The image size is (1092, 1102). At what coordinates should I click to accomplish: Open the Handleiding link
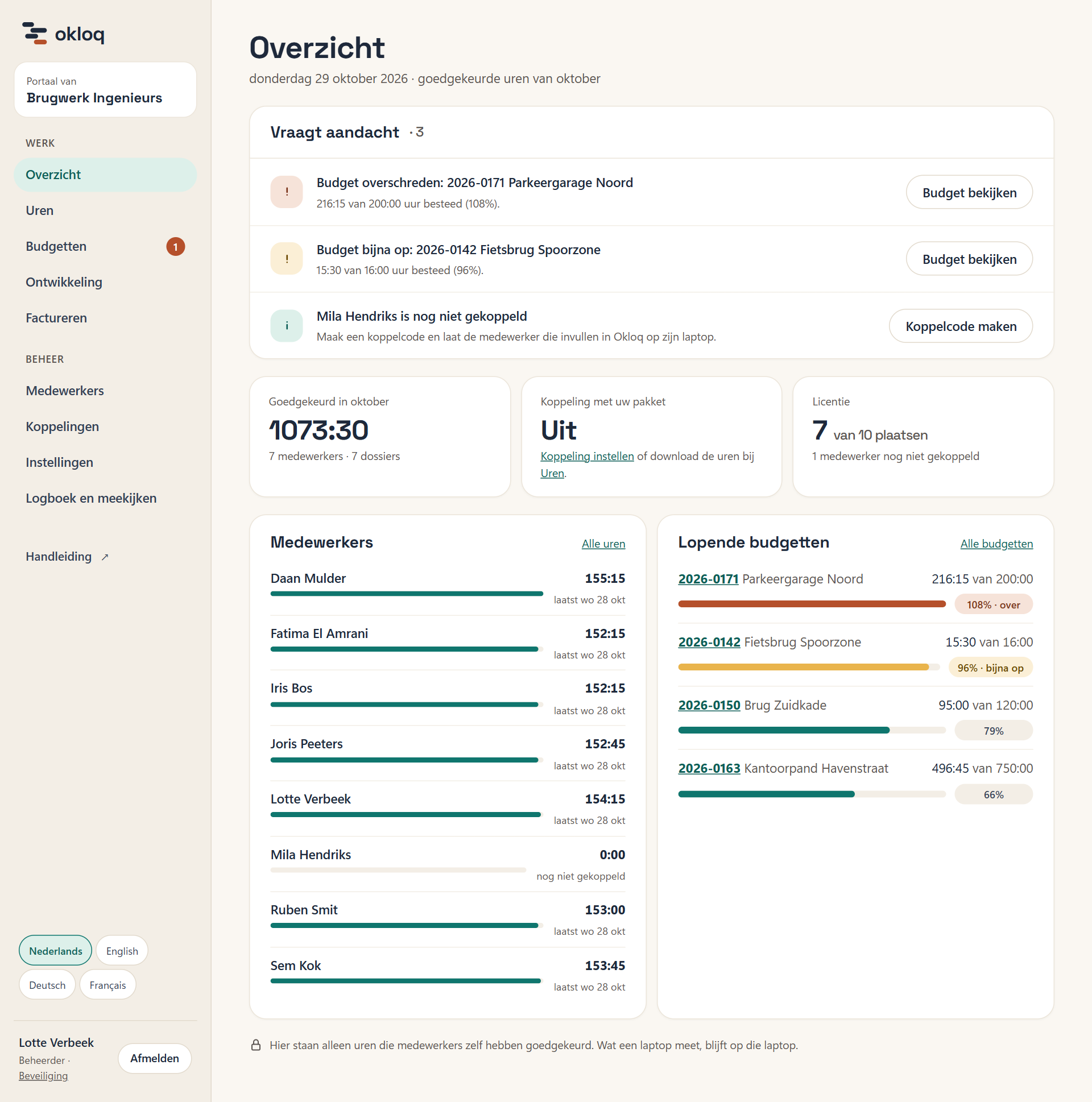coord(105,557)
